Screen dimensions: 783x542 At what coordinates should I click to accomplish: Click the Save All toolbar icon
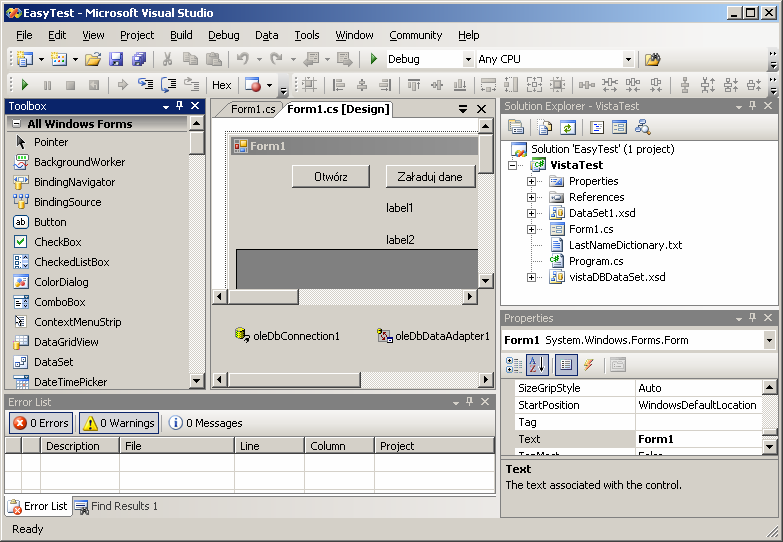[x=139, y=59]
